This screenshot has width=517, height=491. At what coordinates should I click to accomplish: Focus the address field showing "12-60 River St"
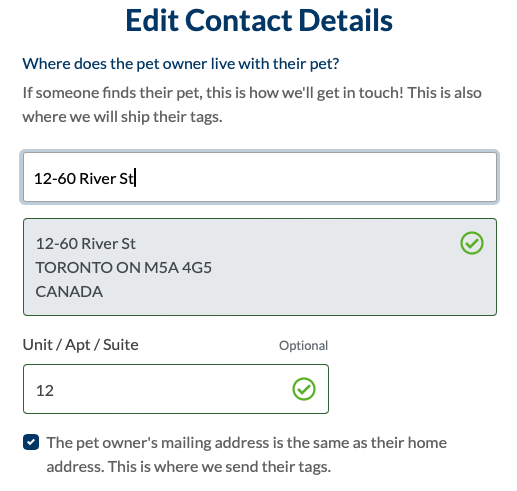point(260,177)
